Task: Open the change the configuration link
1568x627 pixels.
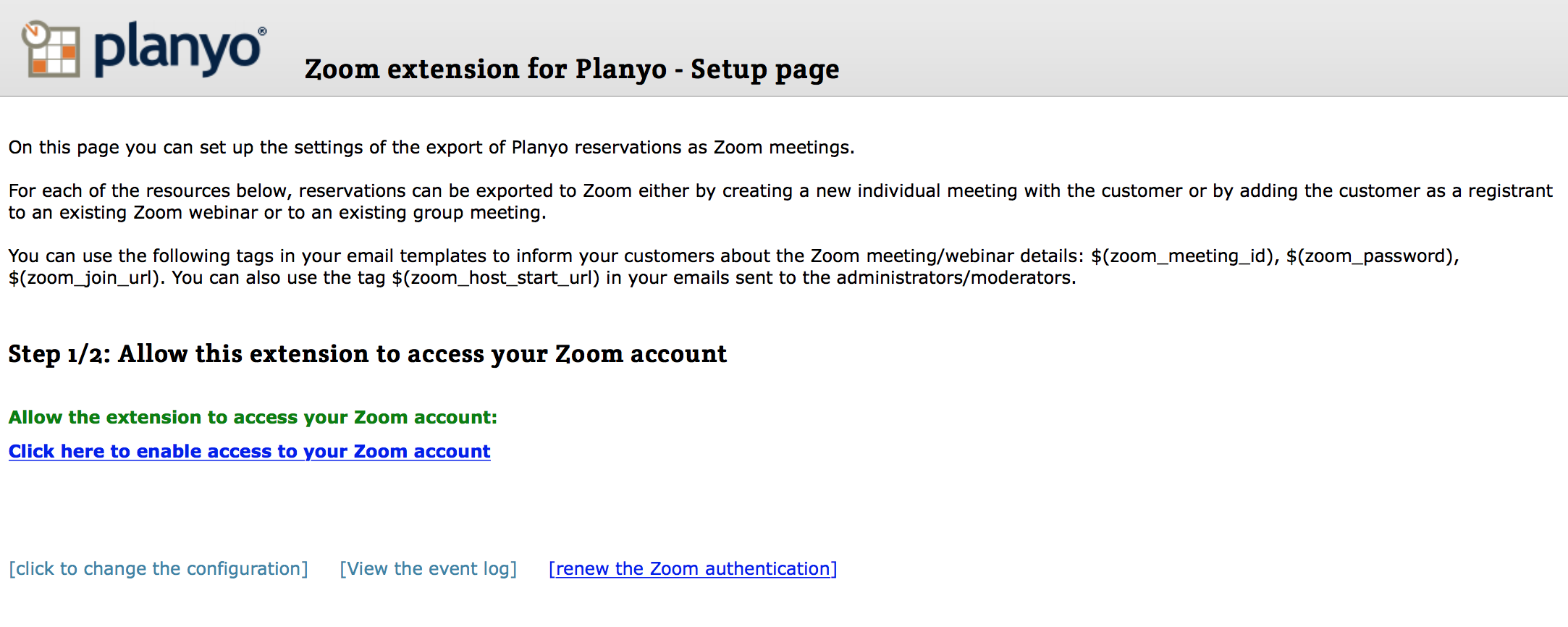Action: point(159,569)
